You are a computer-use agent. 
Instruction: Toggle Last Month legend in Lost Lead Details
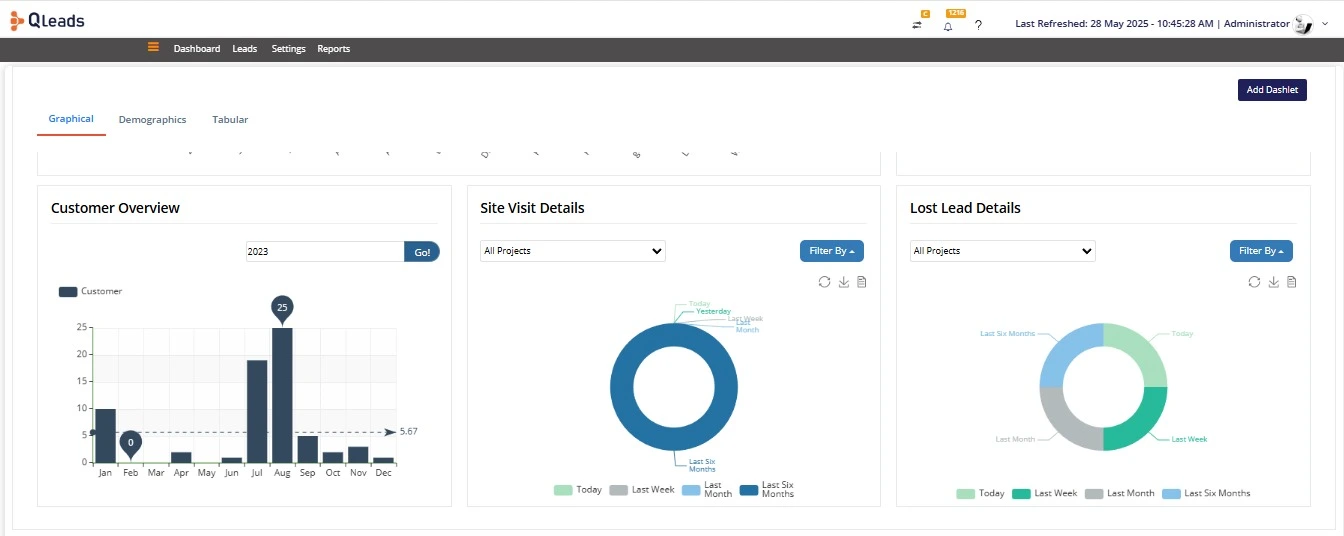(x=1120, y=493)
